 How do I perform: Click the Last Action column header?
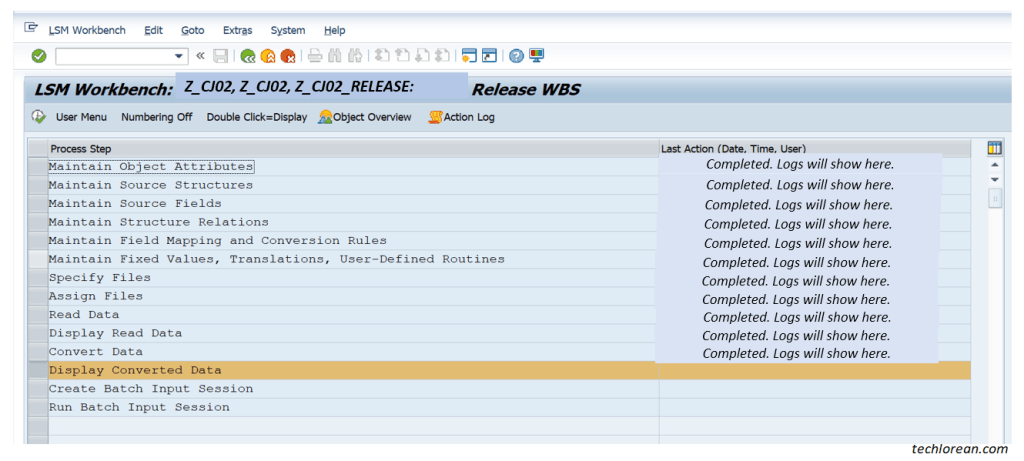click(x=814, y=149)
